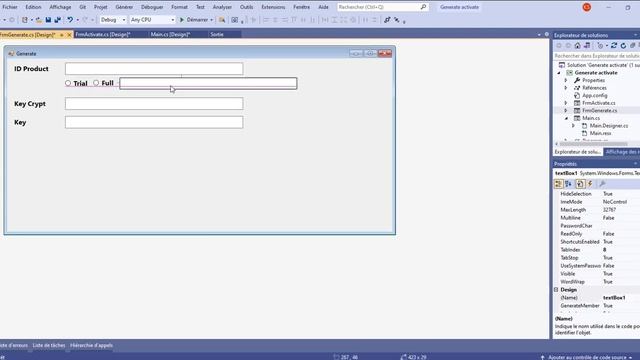This screenshot has height=360, width=640.
Task: Click the Property Pages wrench icon
Action: point(602,184)
